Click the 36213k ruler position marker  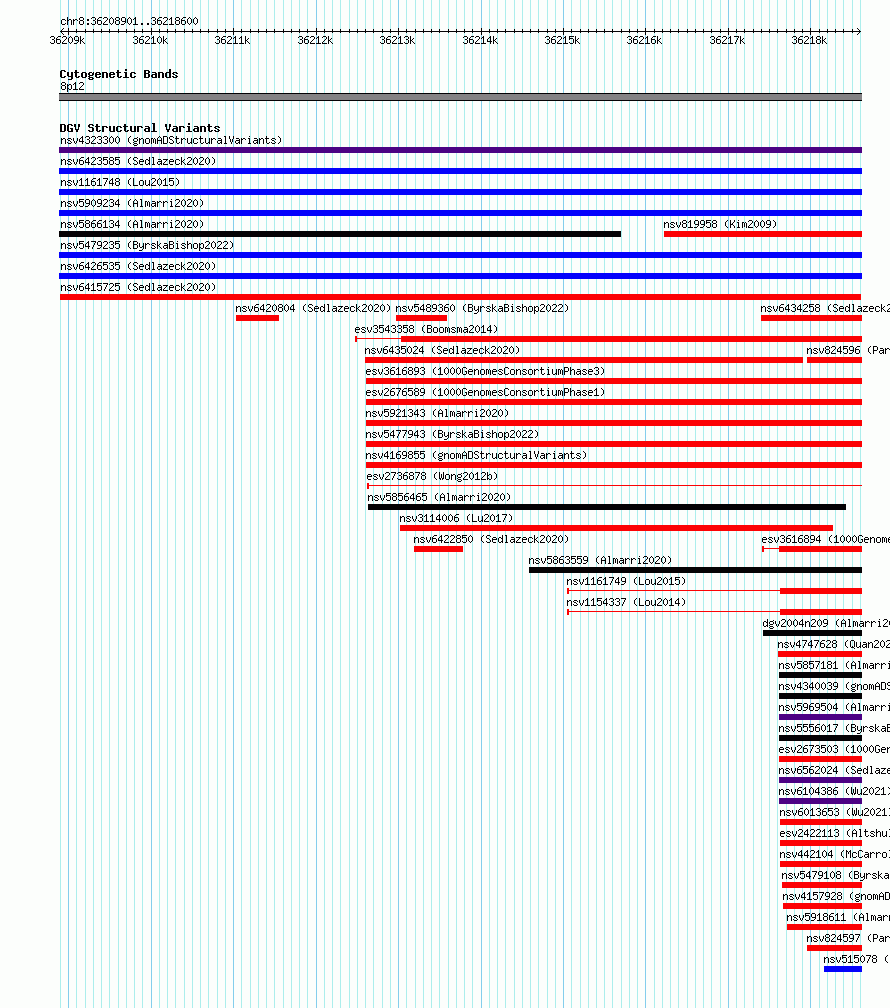(397, 40)
